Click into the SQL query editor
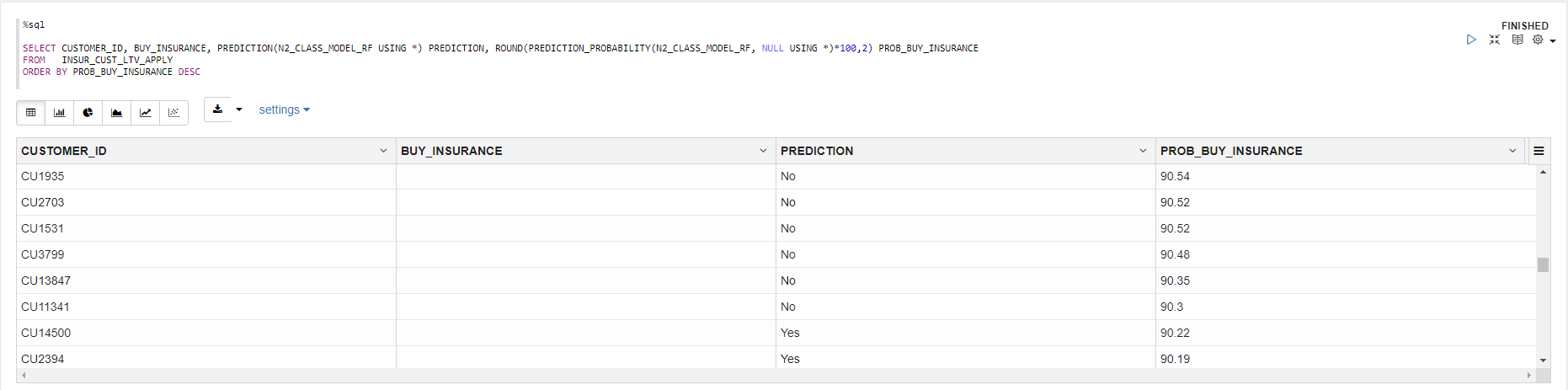 [x=505, y=60]
